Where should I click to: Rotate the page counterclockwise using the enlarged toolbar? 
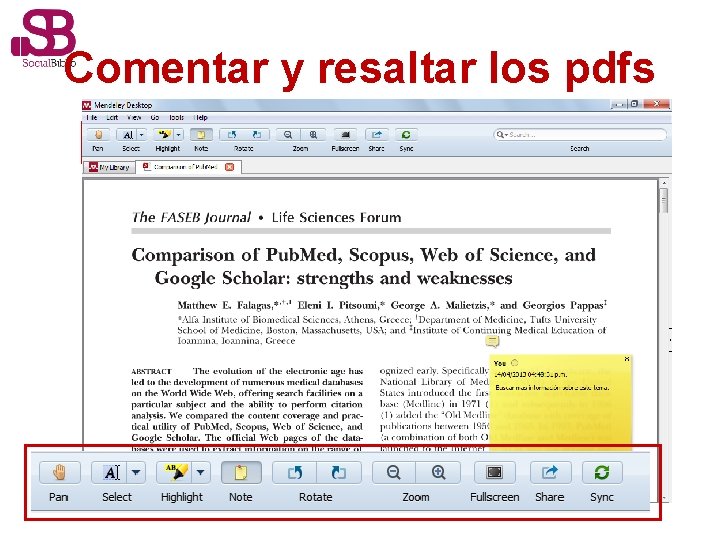294,472
